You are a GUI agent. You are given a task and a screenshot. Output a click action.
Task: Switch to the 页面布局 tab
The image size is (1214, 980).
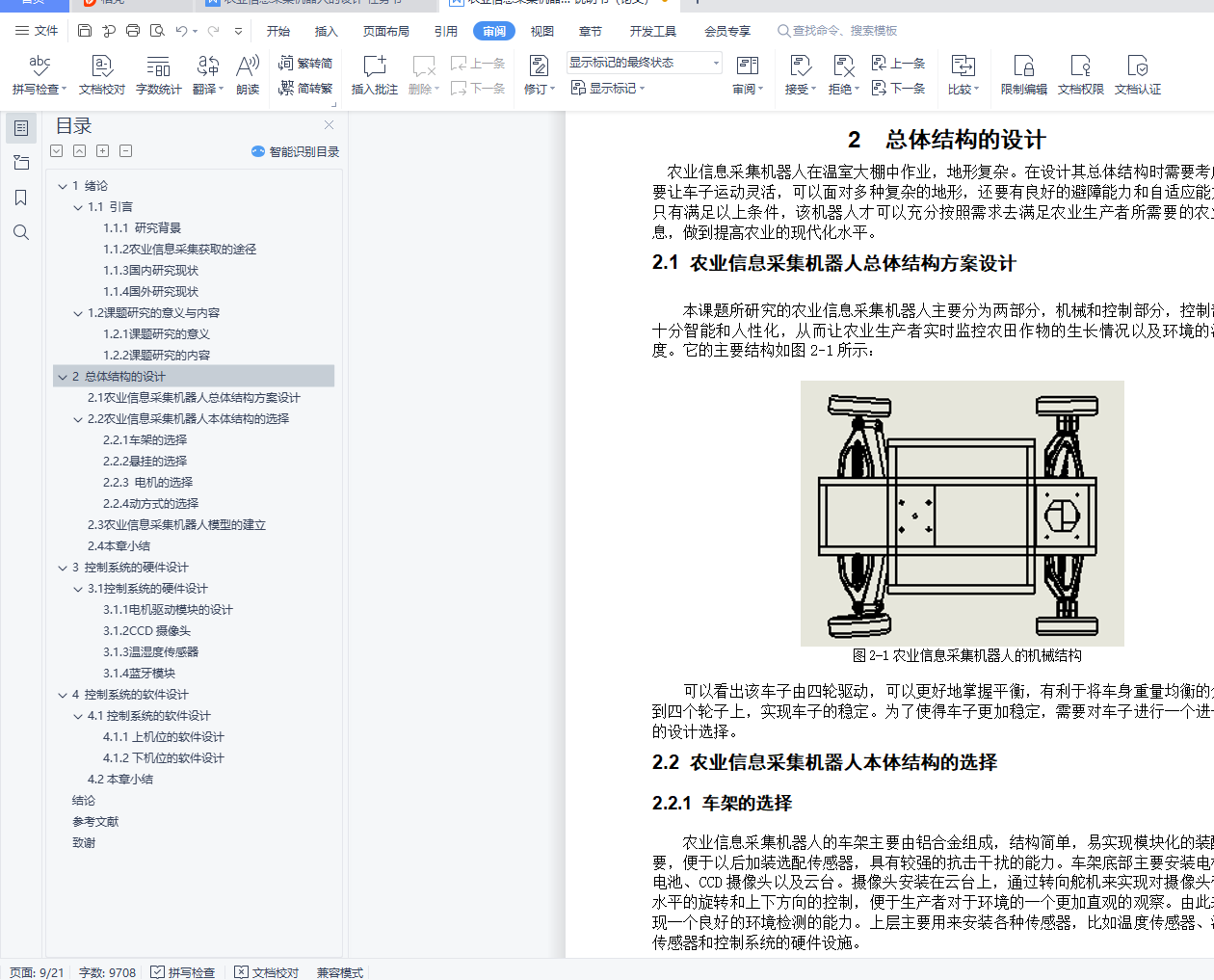386,31
